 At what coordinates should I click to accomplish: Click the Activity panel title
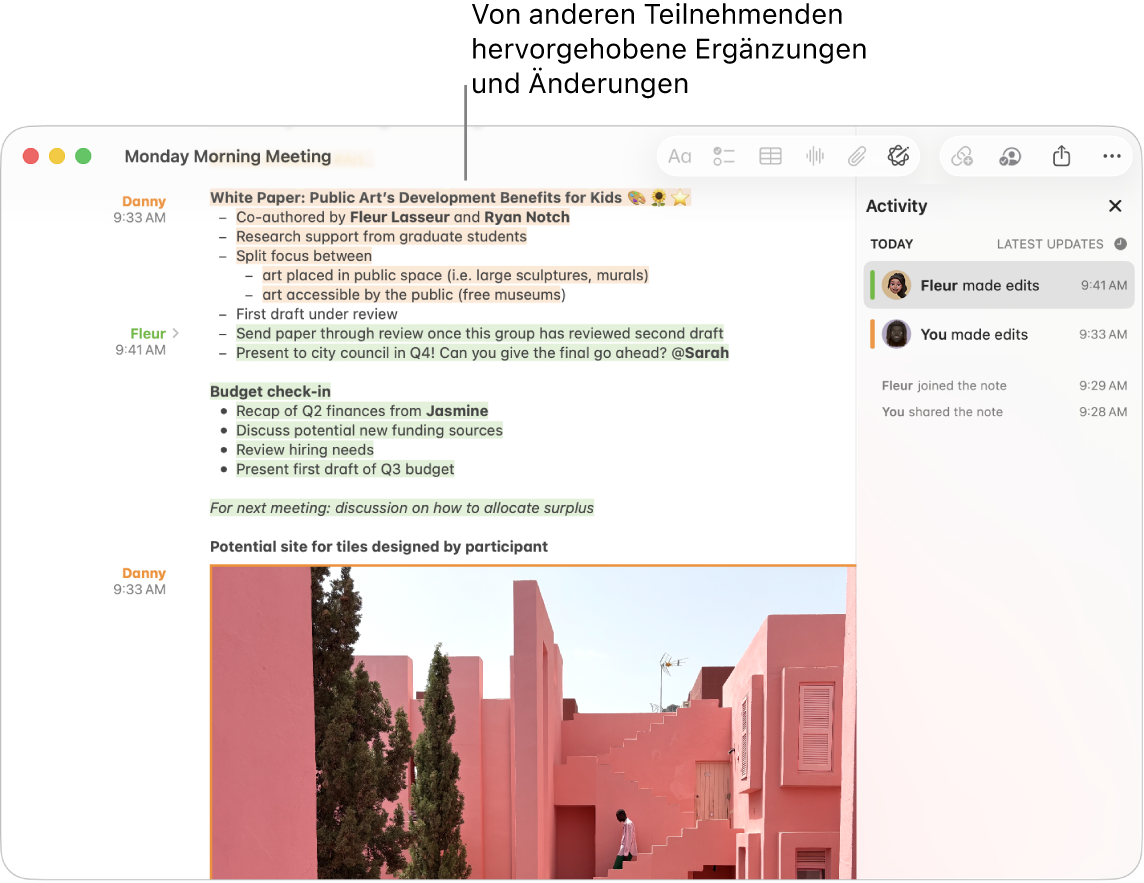click(897, 206)
